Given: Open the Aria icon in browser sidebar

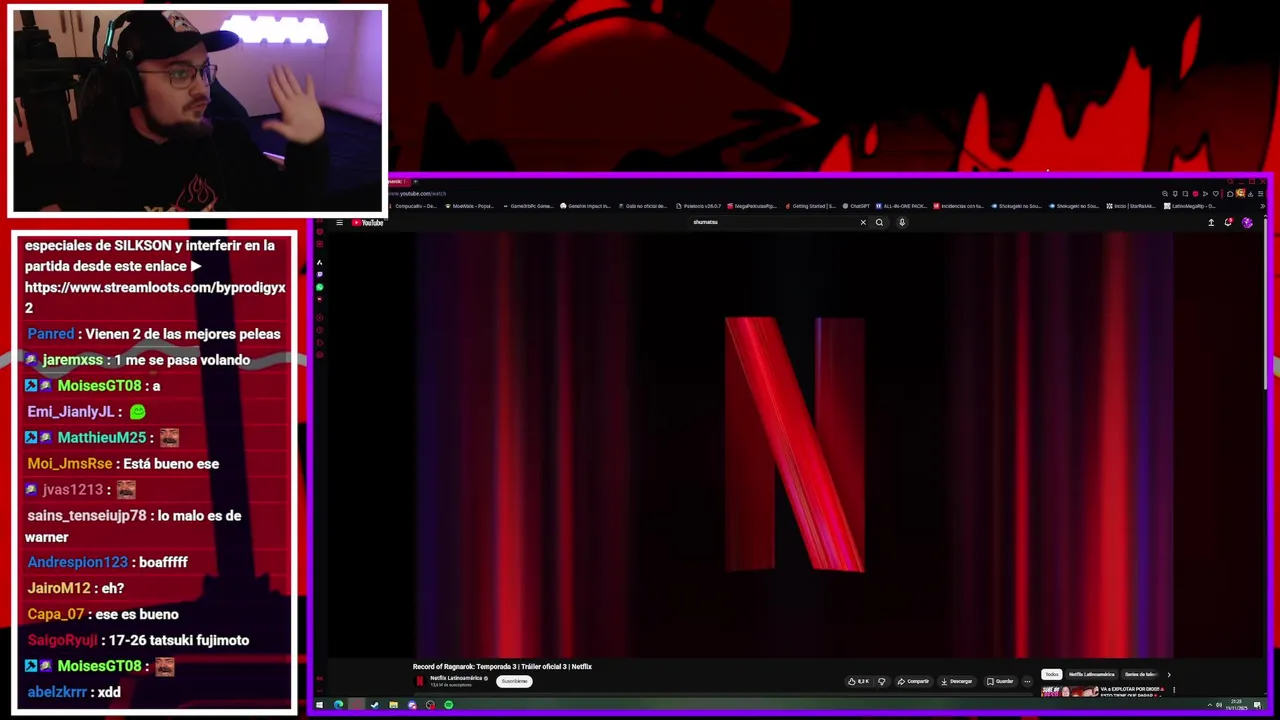Looking at the screenshot, I should (320, 263).
